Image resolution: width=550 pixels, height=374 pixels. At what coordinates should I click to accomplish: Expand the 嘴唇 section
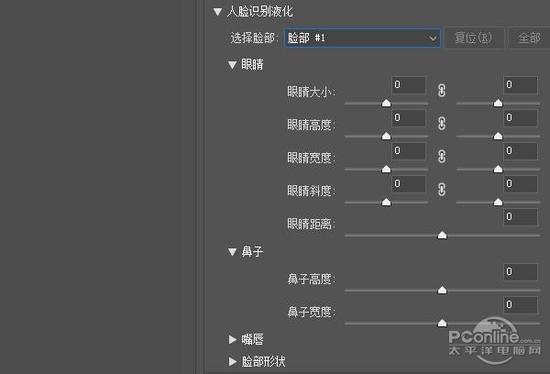click(232, 339)
